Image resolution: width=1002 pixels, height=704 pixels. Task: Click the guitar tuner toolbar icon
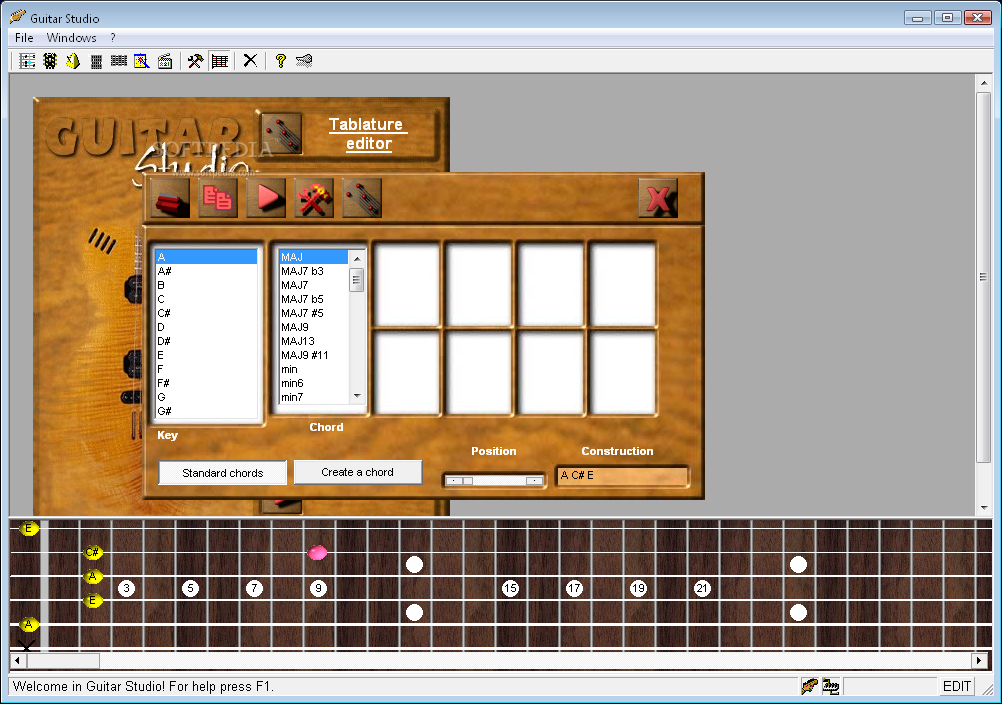[50, 61]
